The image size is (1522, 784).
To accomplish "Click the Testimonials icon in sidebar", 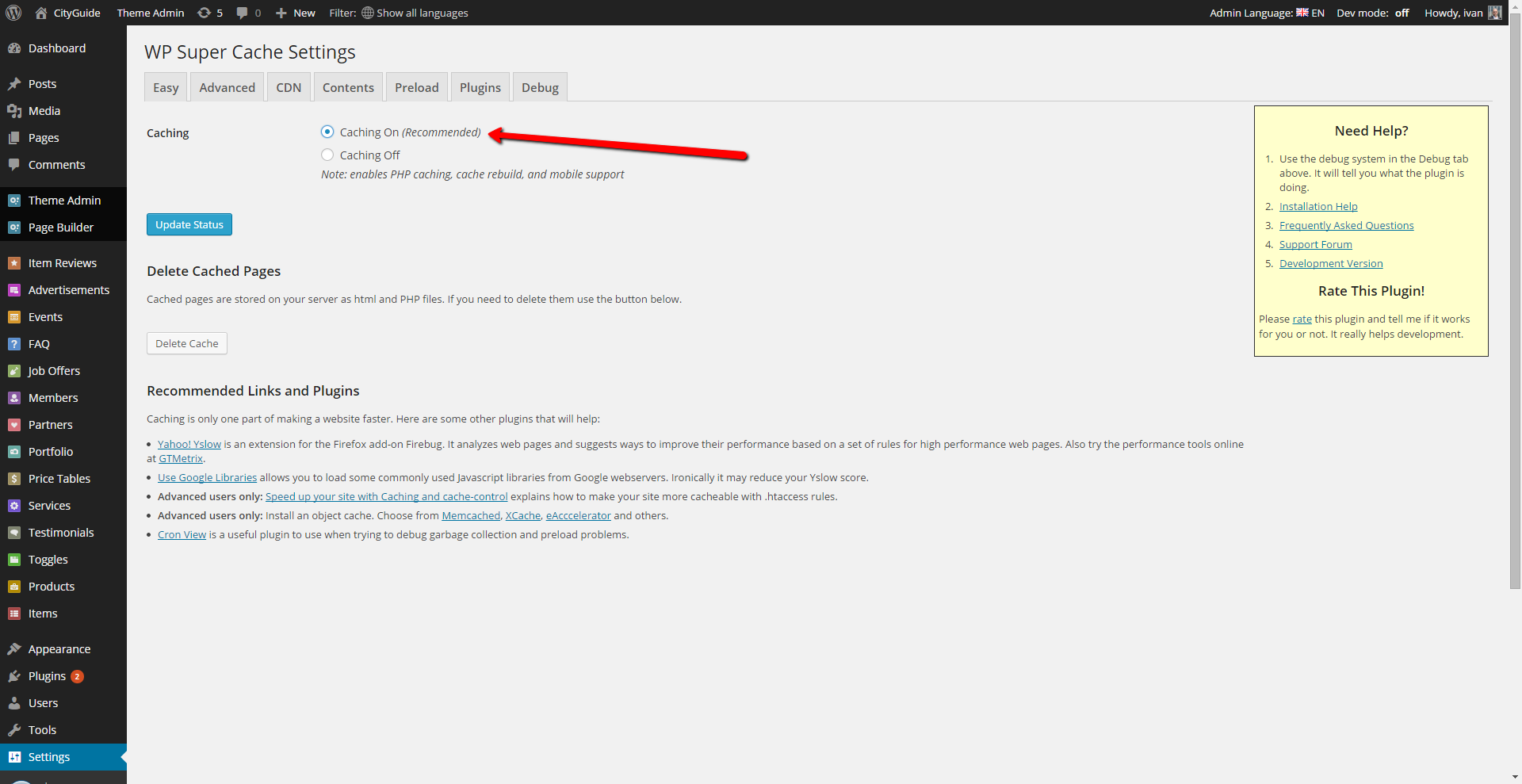I will 14,533.
